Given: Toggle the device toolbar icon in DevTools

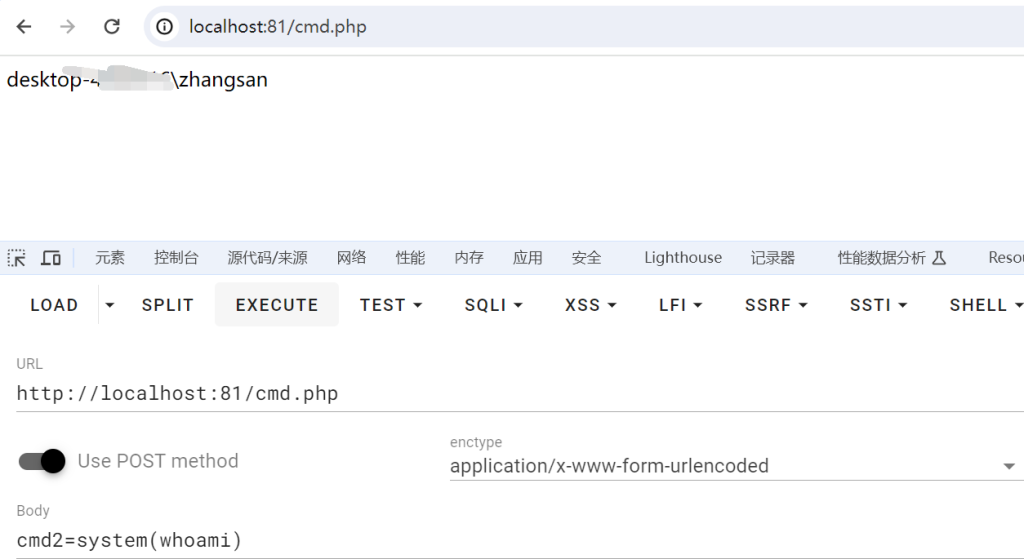Looking at the screenshot, I should pos(51,258).
